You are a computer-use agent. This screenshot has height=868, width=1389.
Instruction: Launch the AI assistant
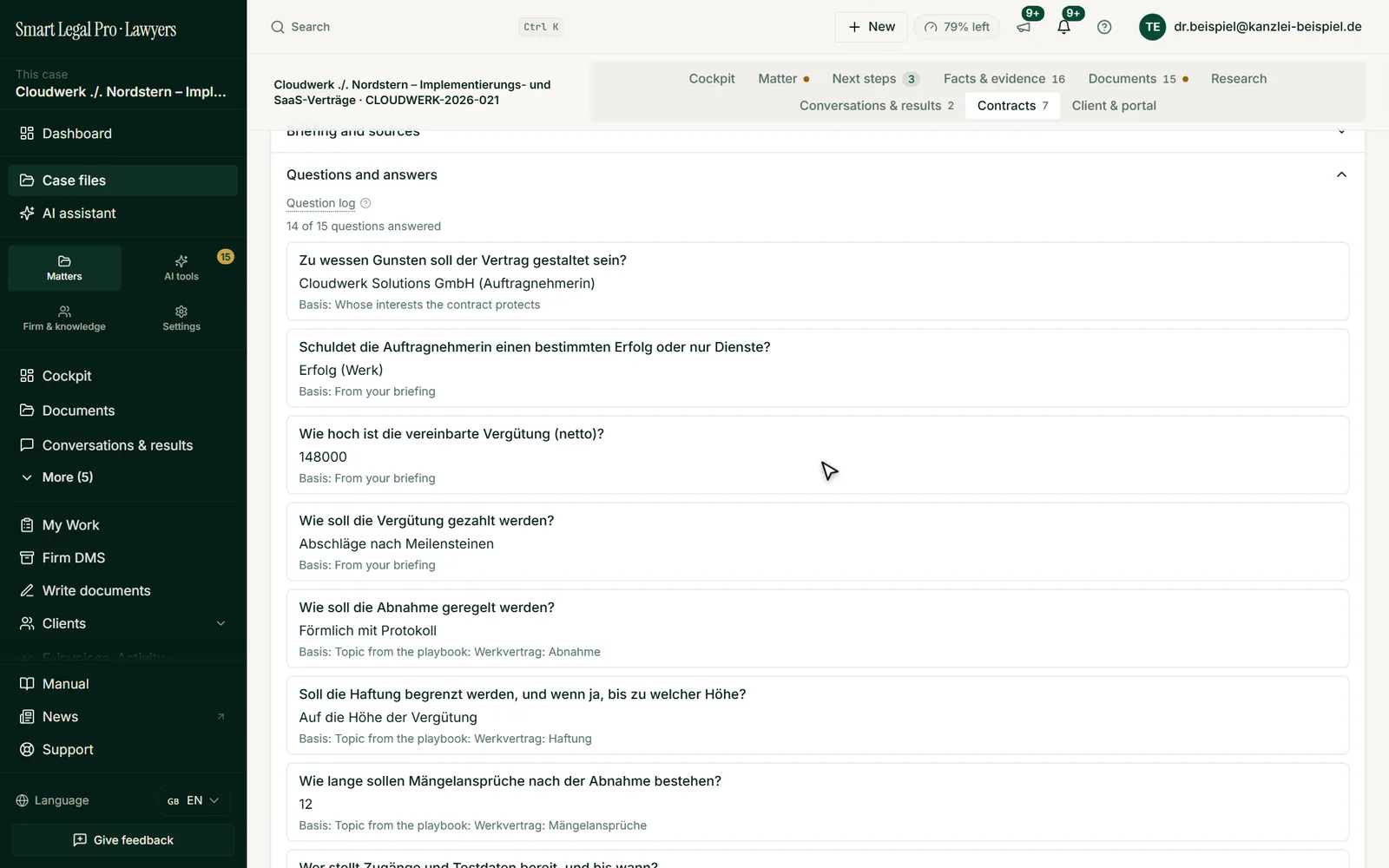pyautogui.click(x=122, y=214)
